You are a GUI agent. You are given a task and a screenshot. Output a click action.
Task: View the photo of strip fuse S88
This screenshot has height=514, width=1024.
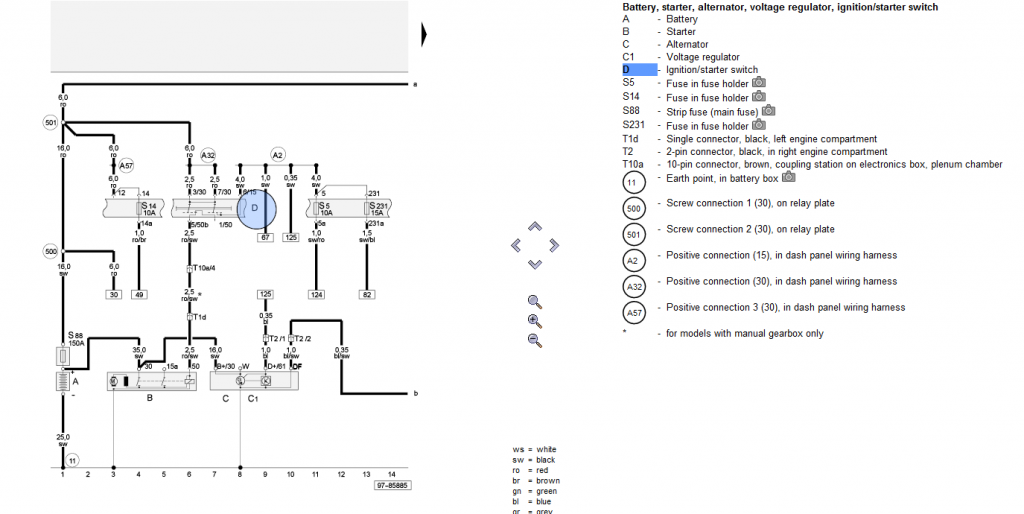[769, 111]
